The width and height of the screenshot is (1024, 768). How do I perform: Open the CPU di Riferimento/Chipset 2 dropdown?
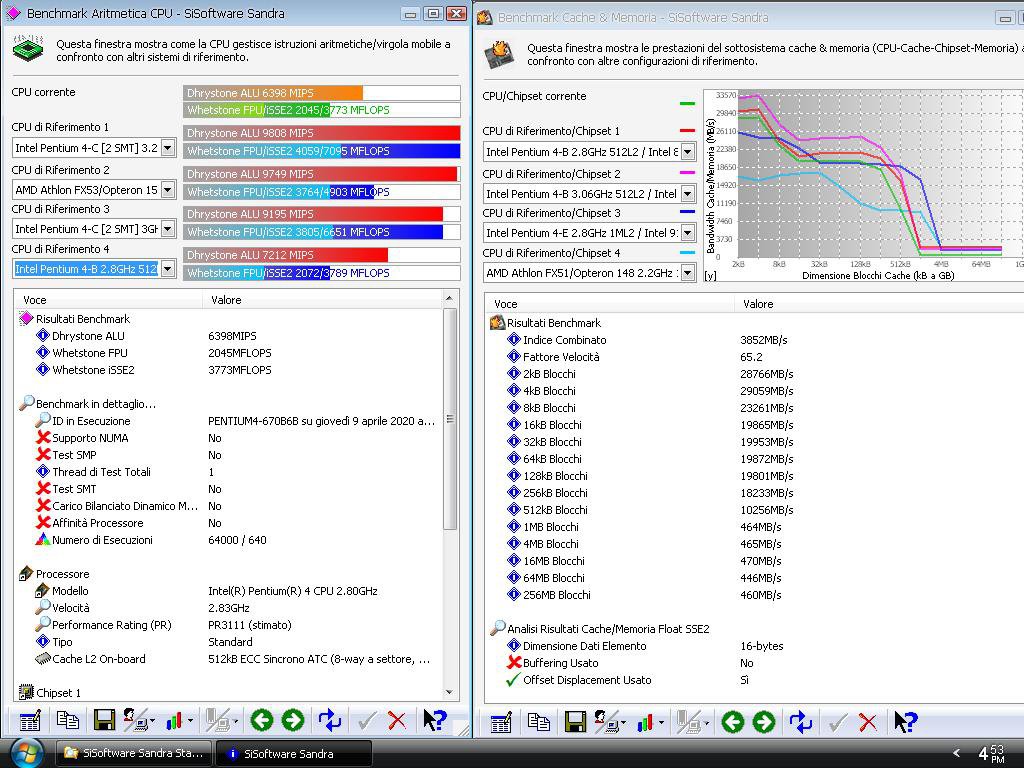point(688,194)
